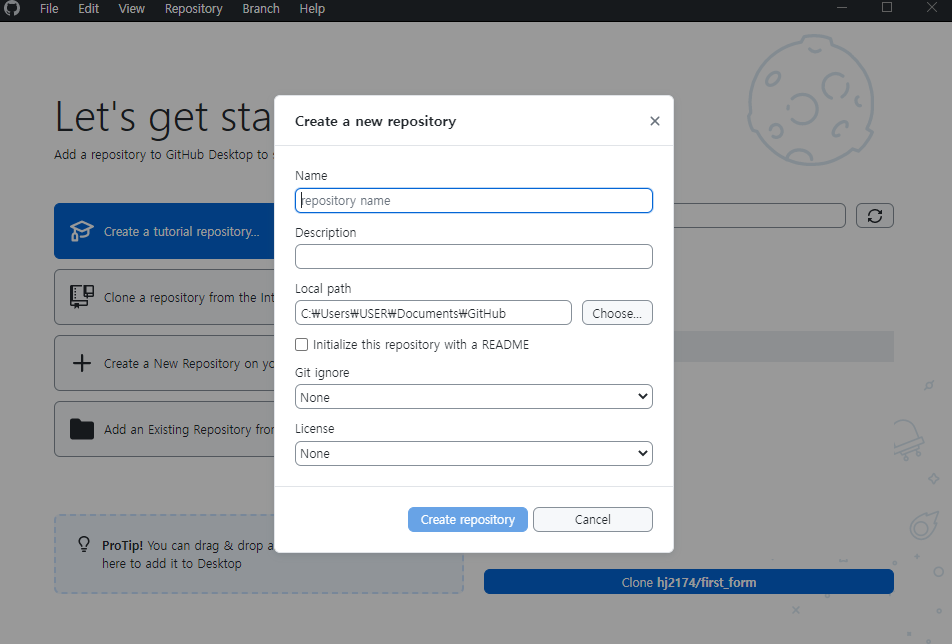Open the File menu
This screenshot has height=644, width=952.
(x=49, y=8)
